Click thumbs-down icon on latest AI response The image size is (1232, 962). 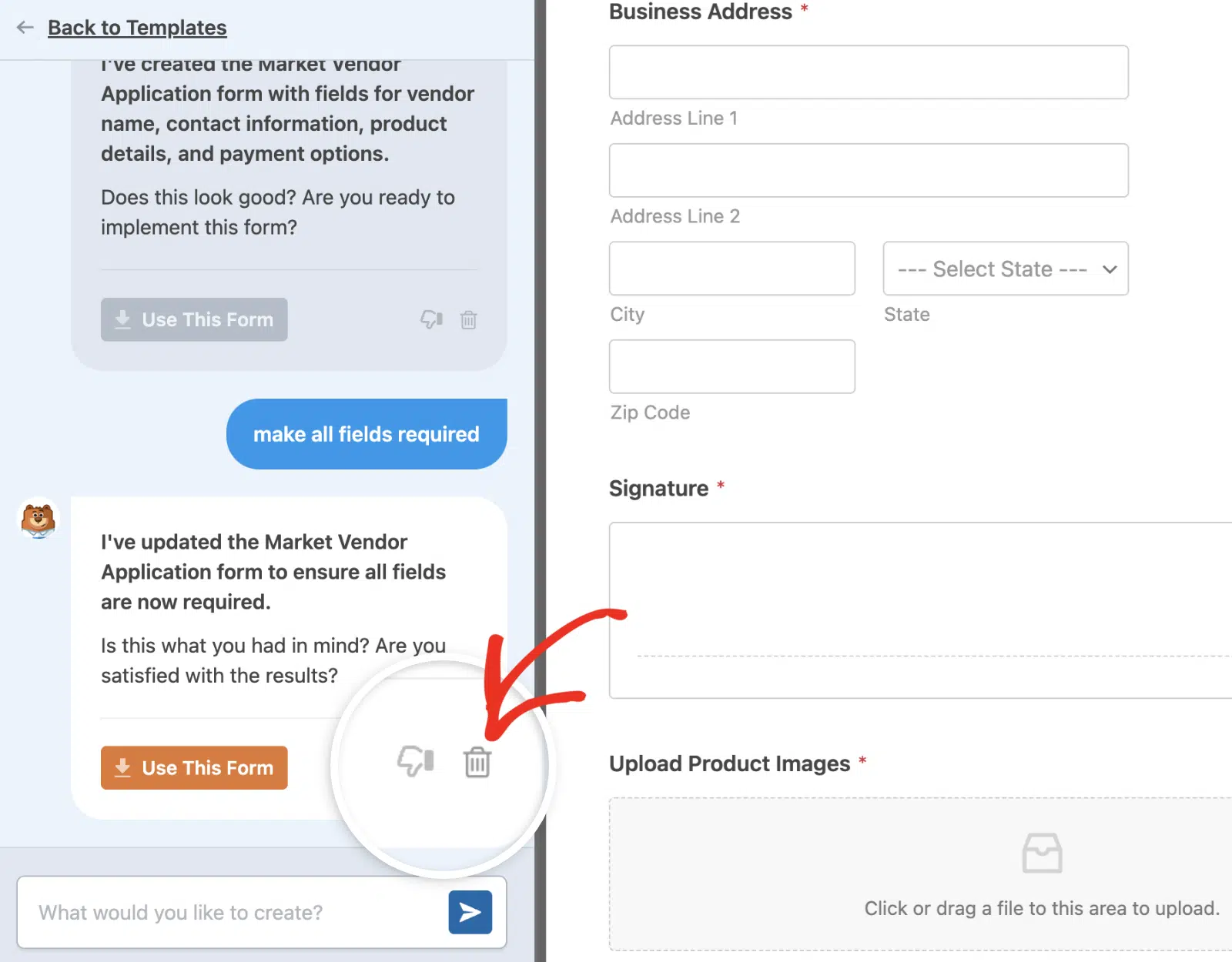click(x=416, y=760)
